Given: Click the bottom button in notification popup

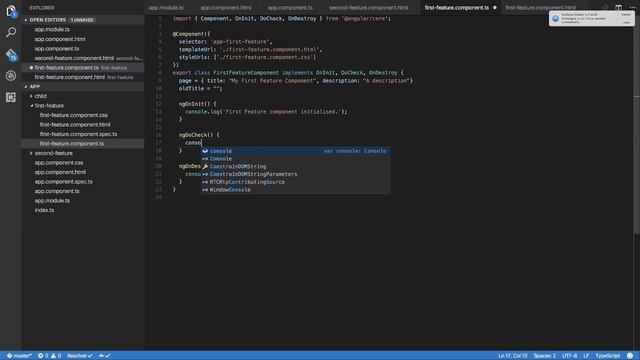Looking at the screenshot, I should tap(626, 22).
